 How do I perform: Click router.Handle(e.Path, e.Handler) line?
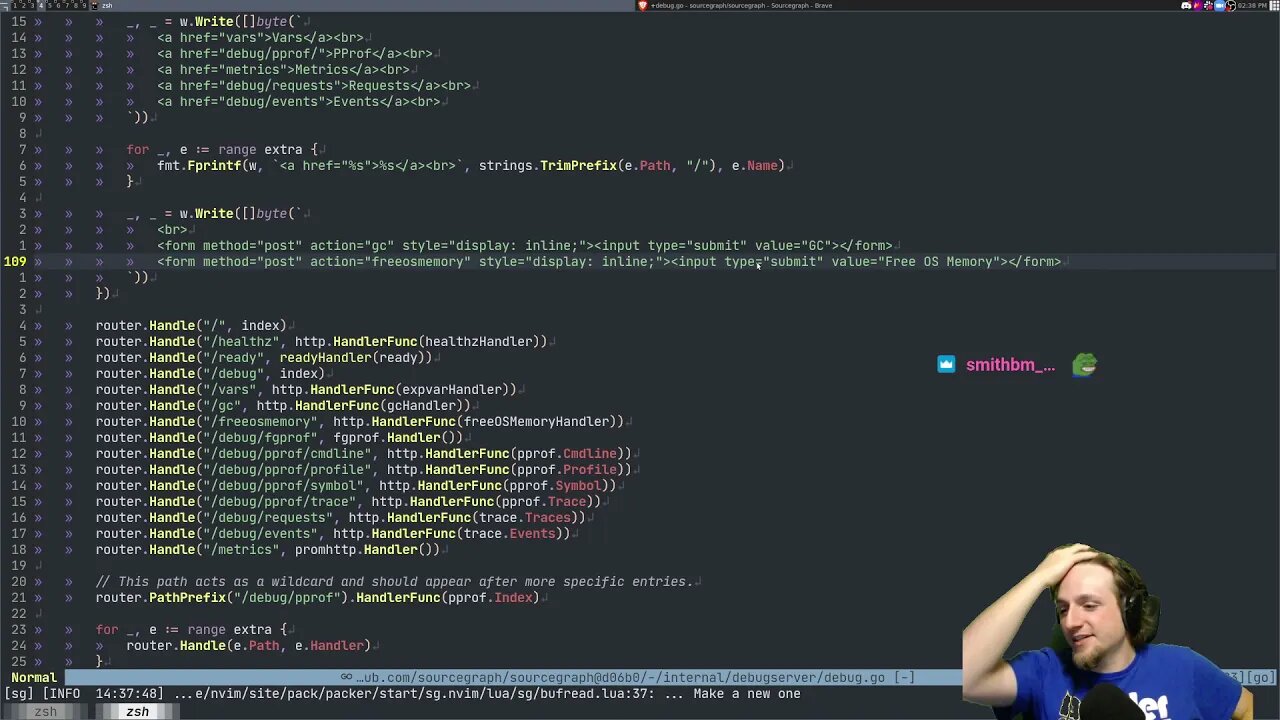tap(249, 645)
